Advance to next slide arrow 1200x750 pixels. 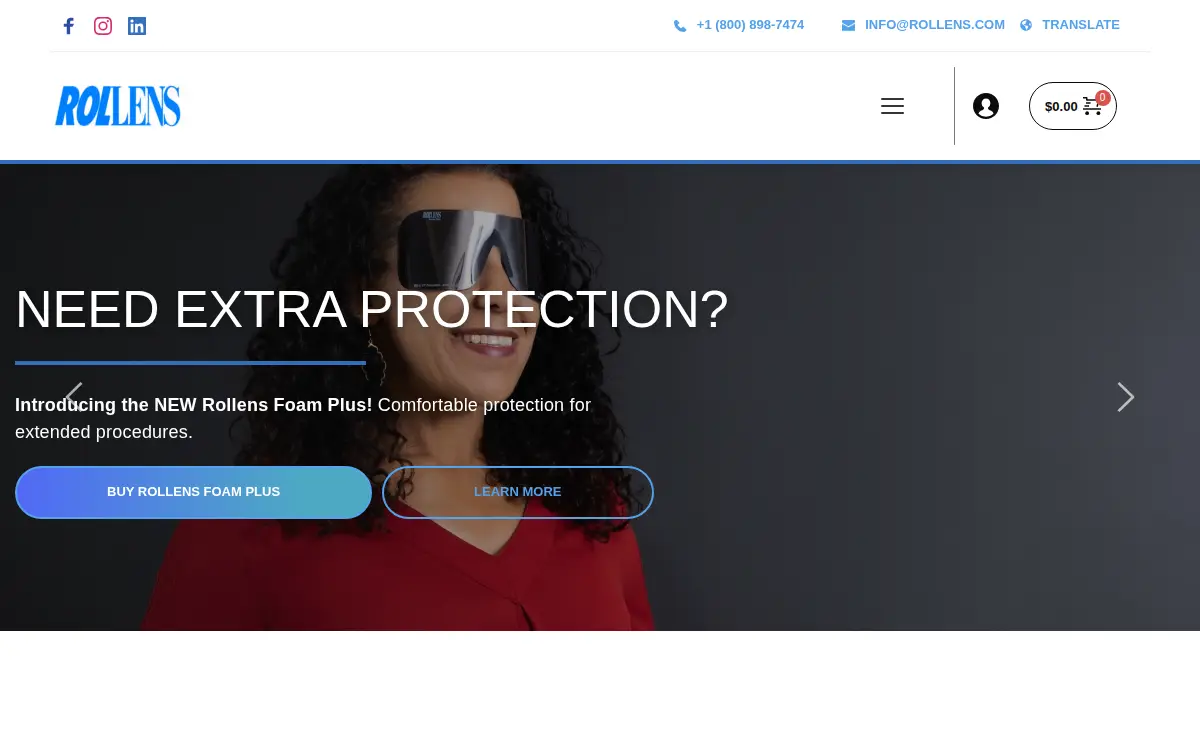(1126, 397)
